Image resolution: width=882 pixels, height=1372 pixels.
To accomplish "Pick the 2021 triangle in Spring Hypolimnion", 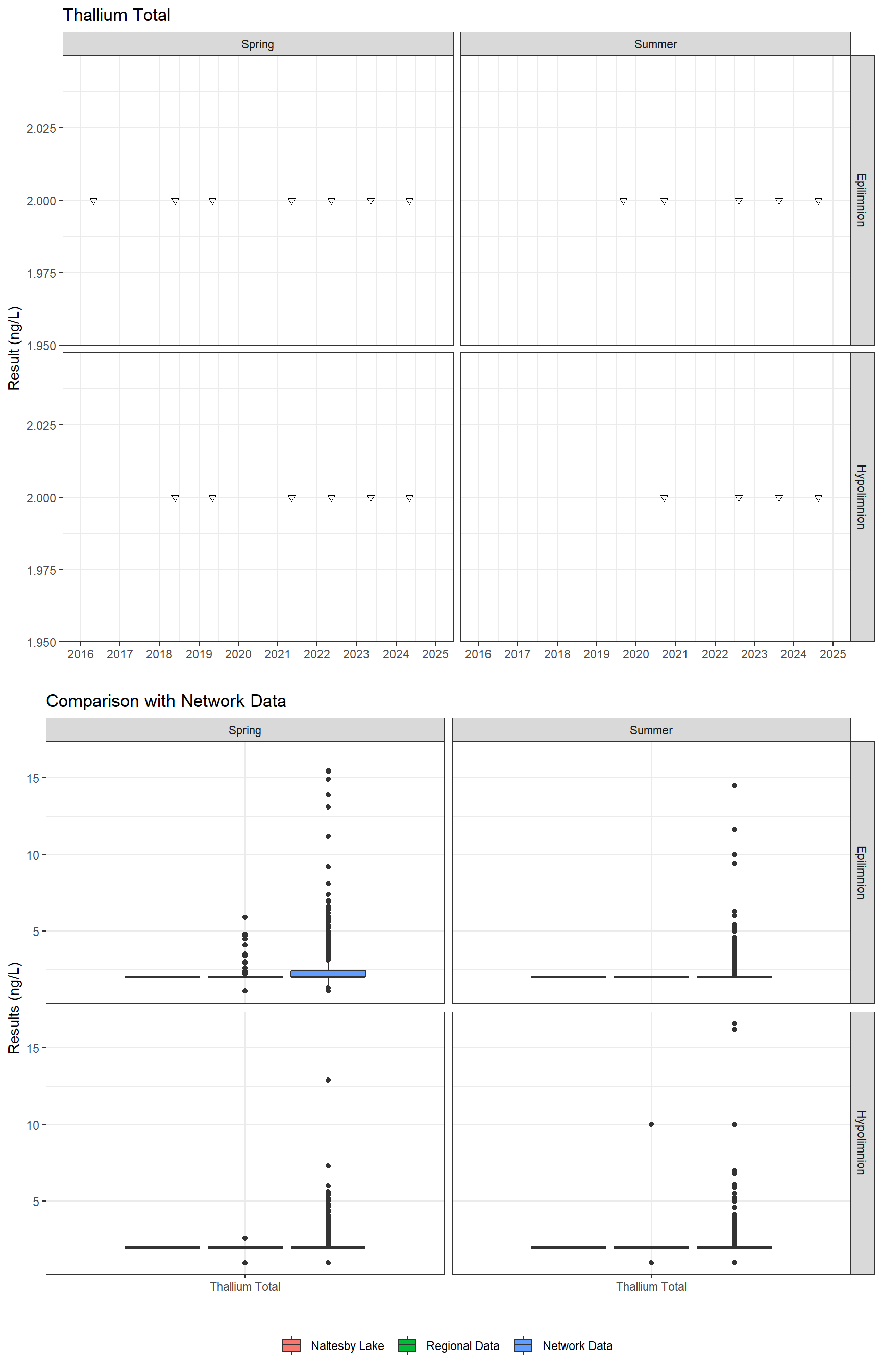I will (x=291, y=498).
